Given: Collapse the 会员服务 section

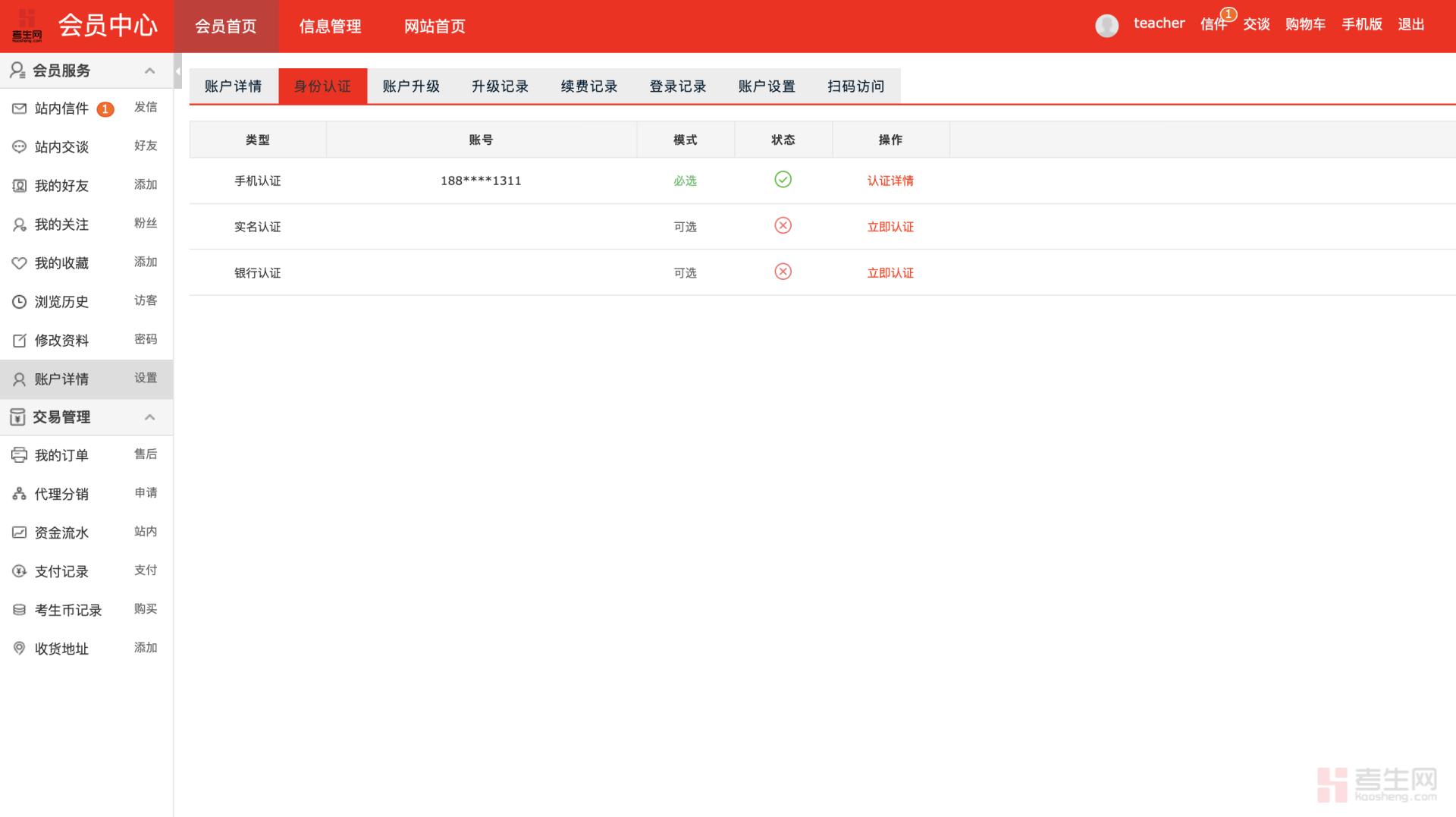Looking at the screenshot, I should (x=149, y=71).
